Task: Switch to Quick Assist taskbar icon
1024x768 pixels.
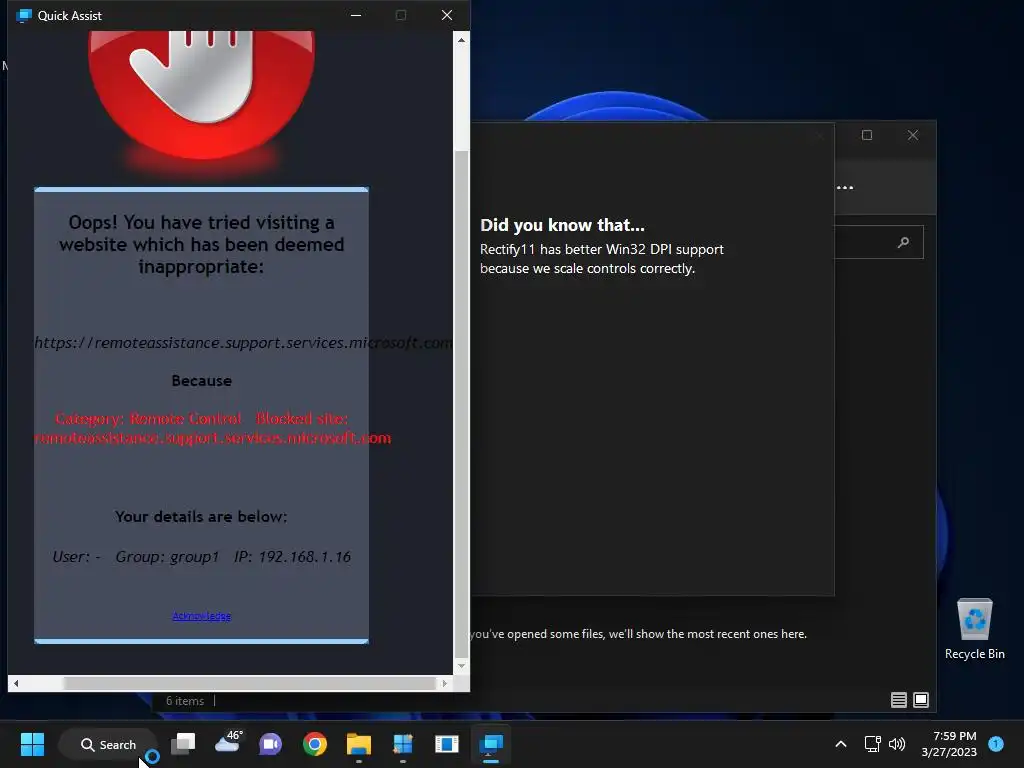Action: (x=491, y=744)
